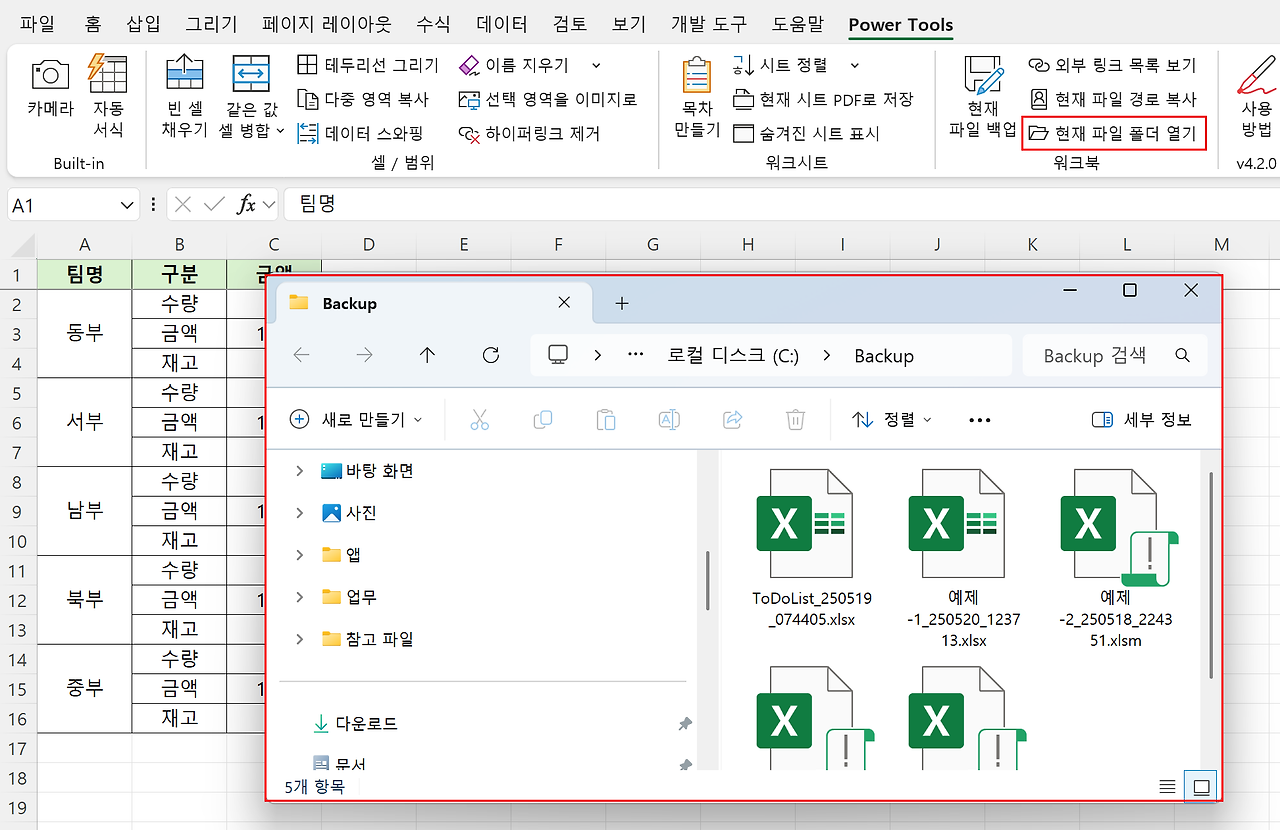This screenshot has width=1280, height=830.
Task: Open Explorer more options ellipsis
Action: click(980, 420)
